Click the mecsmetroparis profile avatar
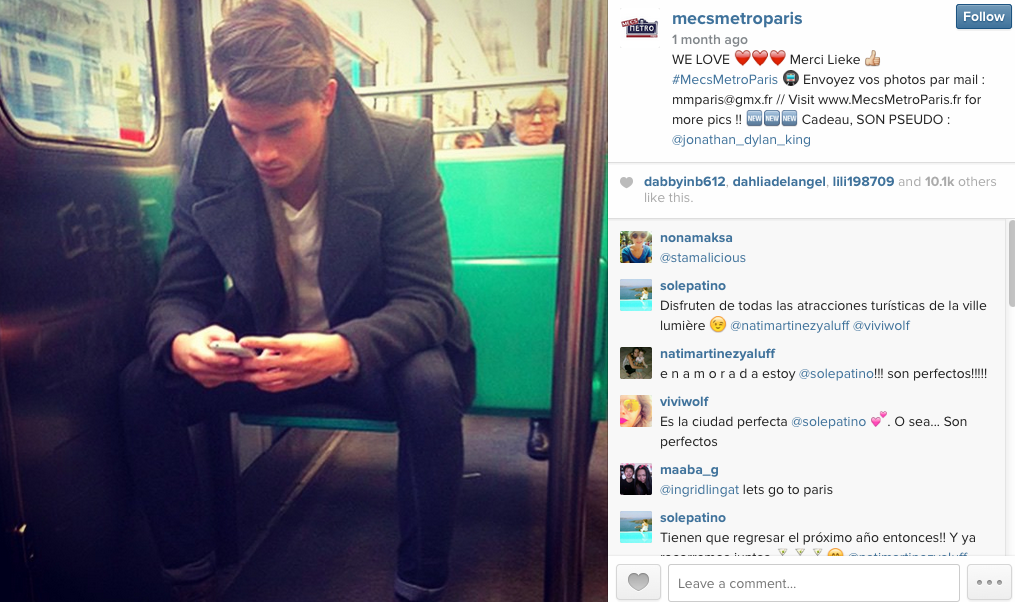This screenshot has width=1015, height=602. tap(639, 28)
